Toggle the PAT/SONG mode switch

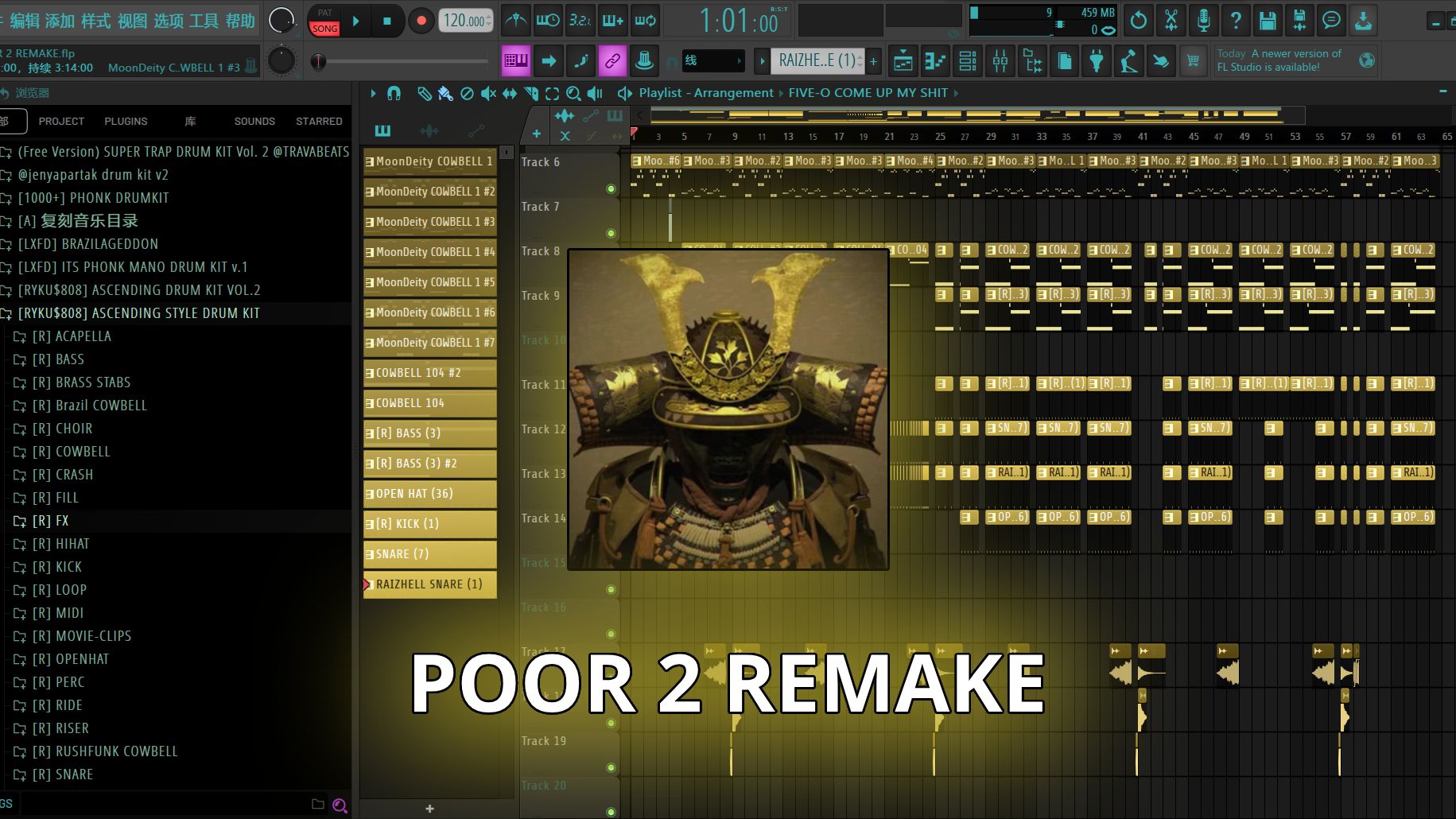(324, 21)
